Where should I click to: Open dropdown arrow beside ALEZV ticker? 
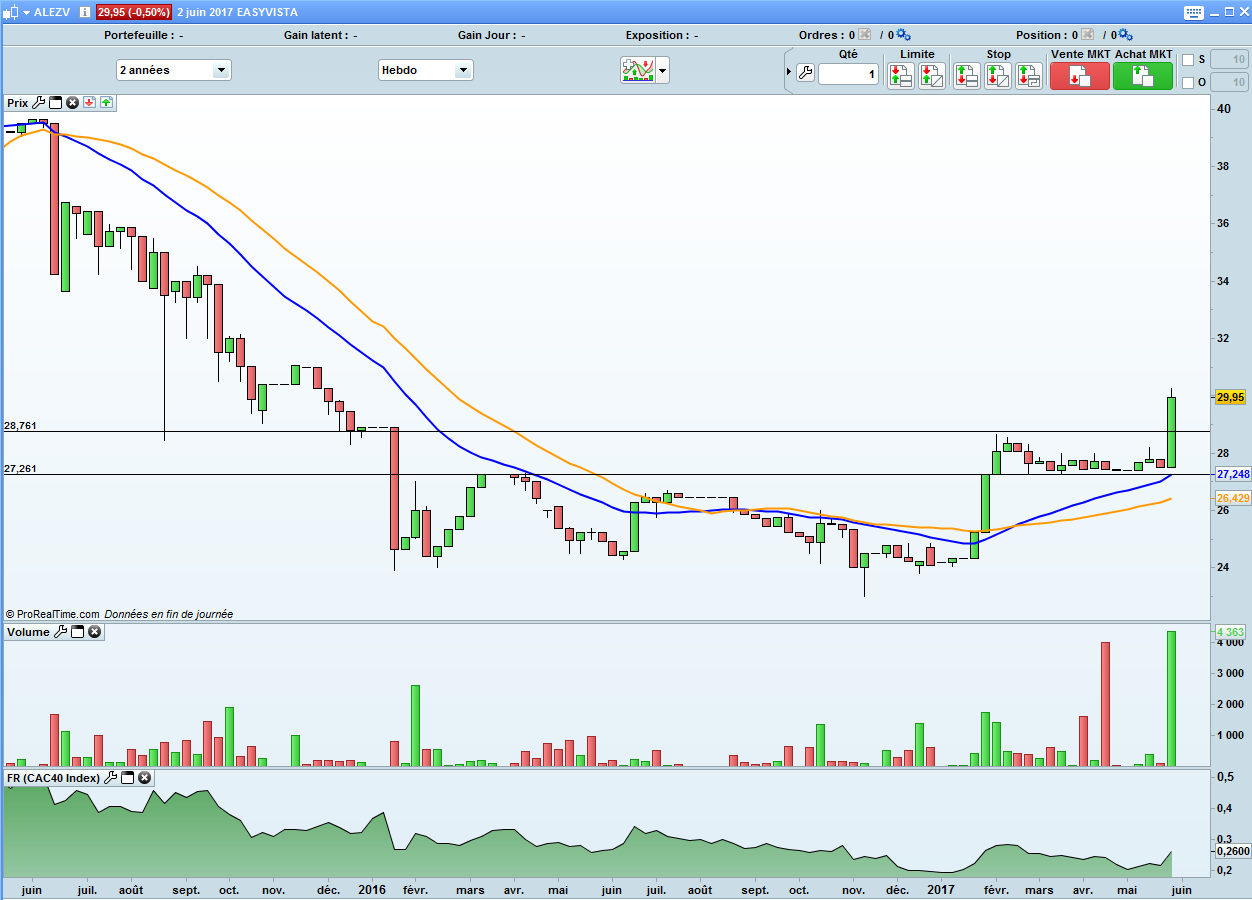[26, 12]
